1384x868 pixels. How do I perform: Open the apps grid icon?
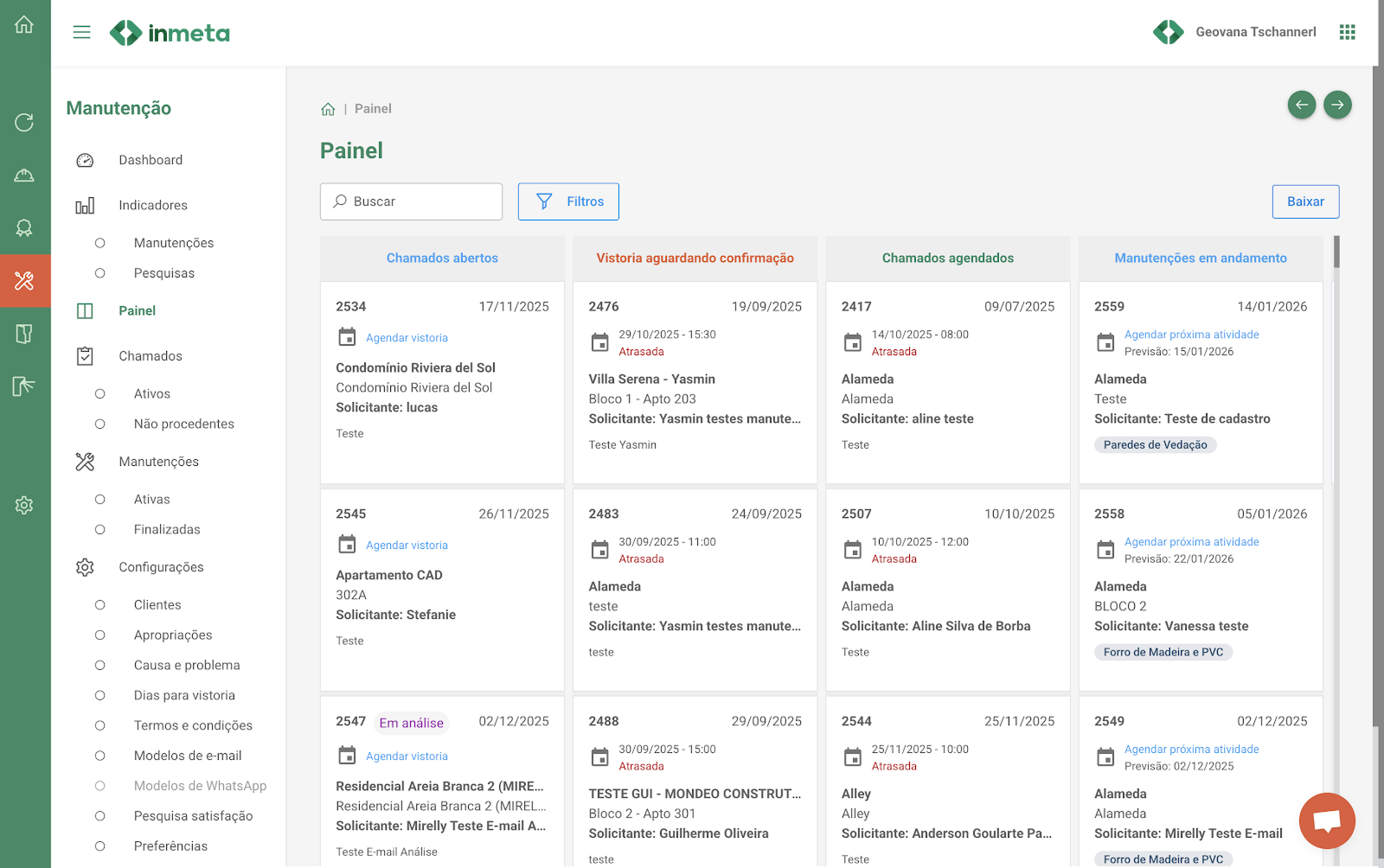(1347, 32)
